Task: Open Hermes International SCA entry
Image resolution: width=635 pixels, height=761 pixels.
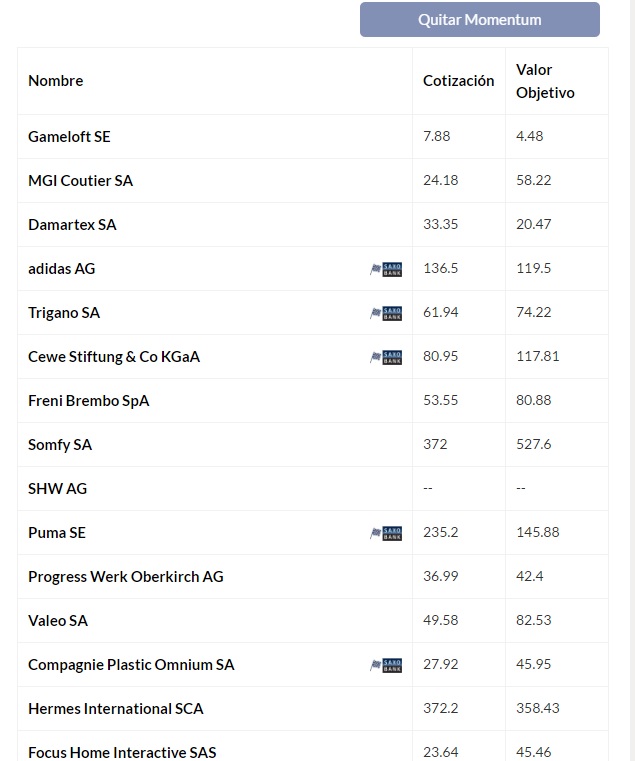Action: pos(116,709)
